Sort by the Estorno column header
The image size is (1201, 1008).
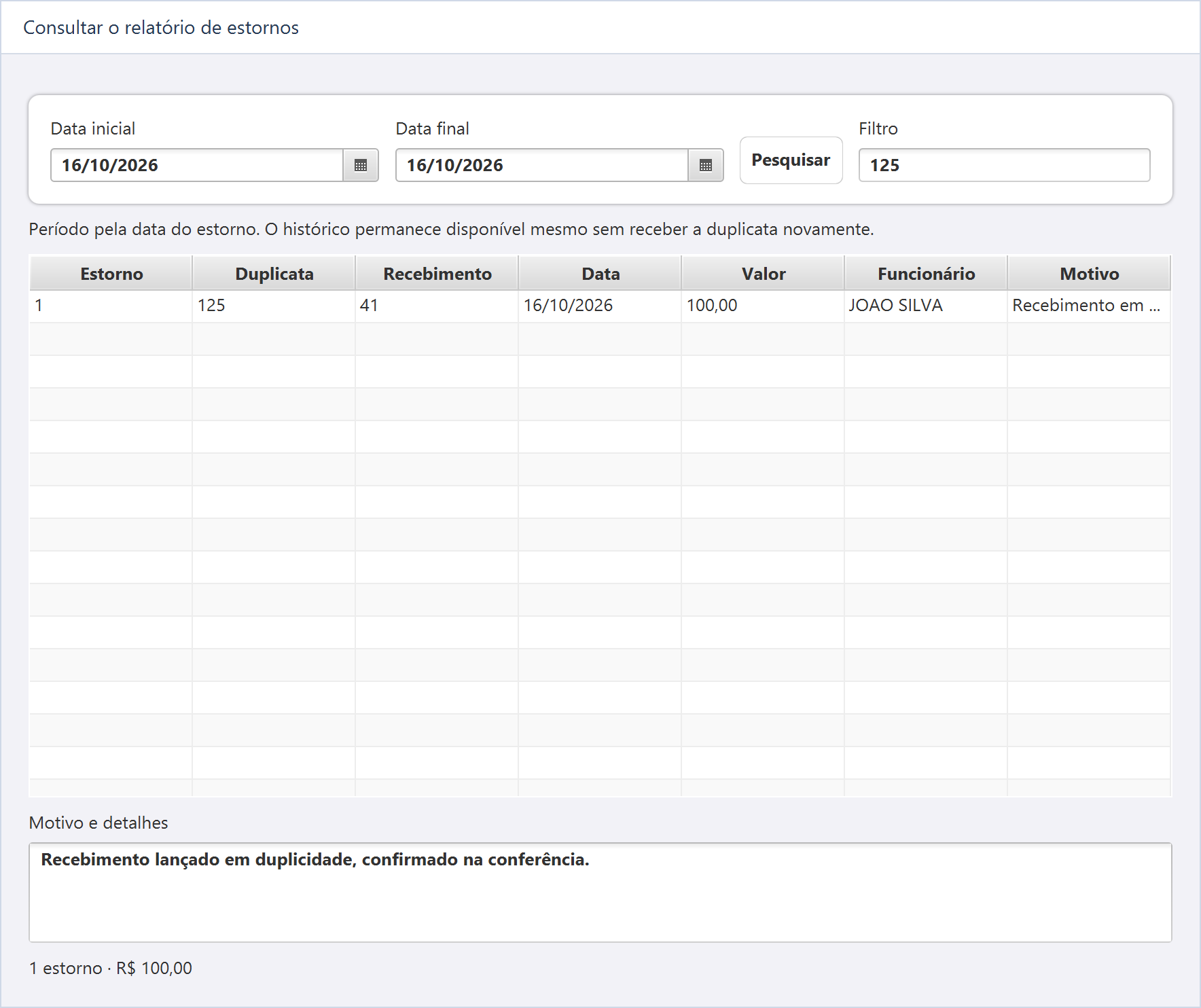pos(111,274)
